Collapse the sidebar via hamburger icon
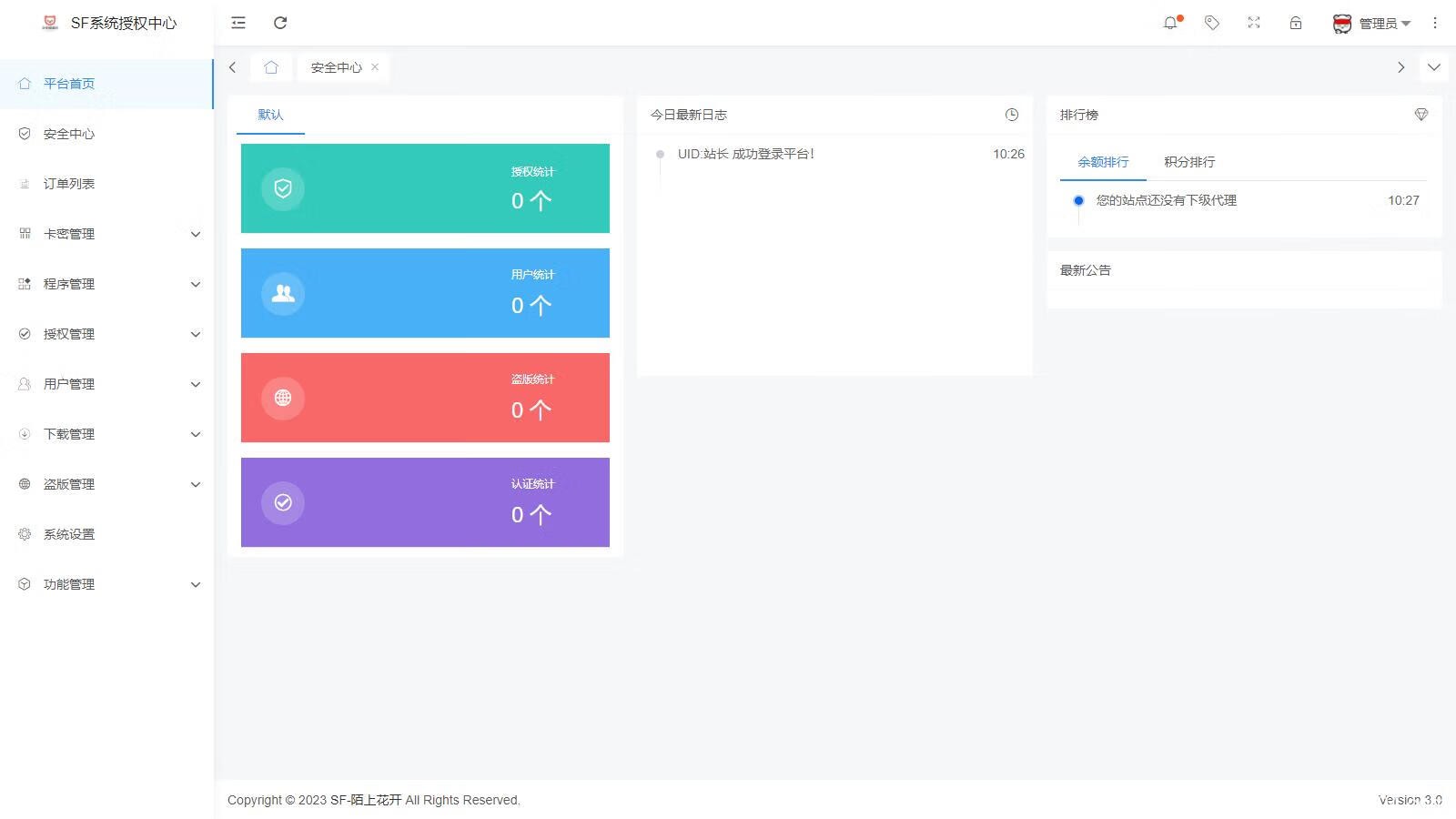 coord(238,23)
